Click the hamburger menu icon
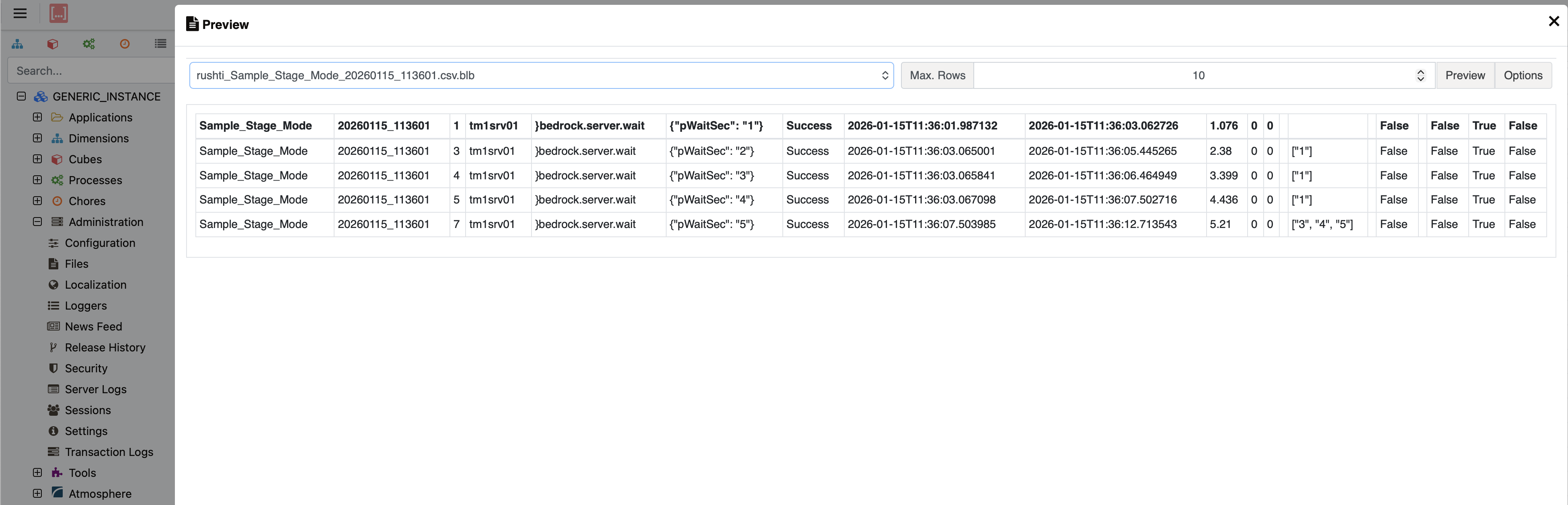The image size is (1568, 505). (19, 13)
